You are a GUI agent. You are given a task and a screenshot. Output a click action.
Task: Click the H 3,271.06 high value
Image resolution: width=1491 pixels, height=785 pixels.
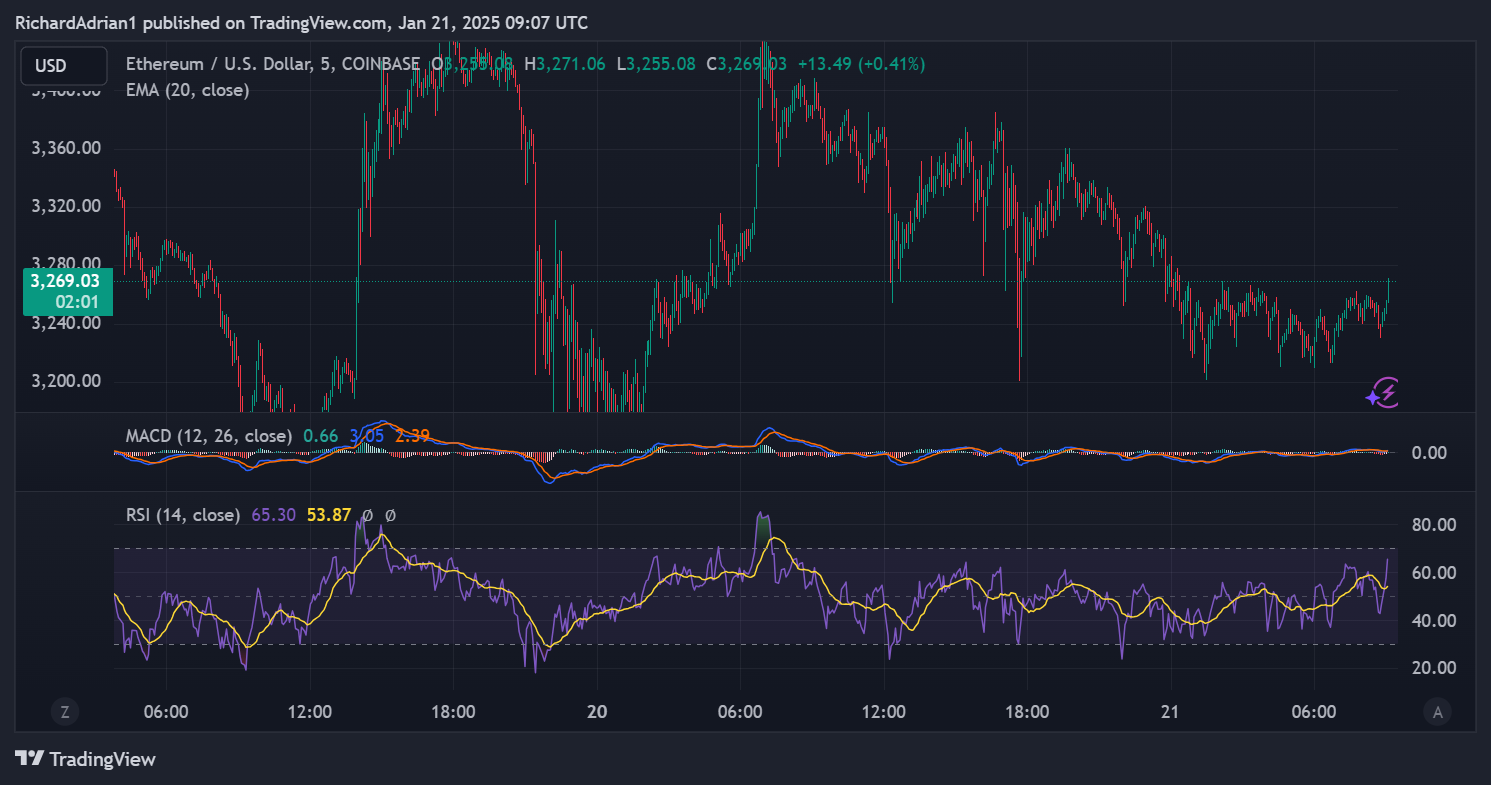point(565,64)
